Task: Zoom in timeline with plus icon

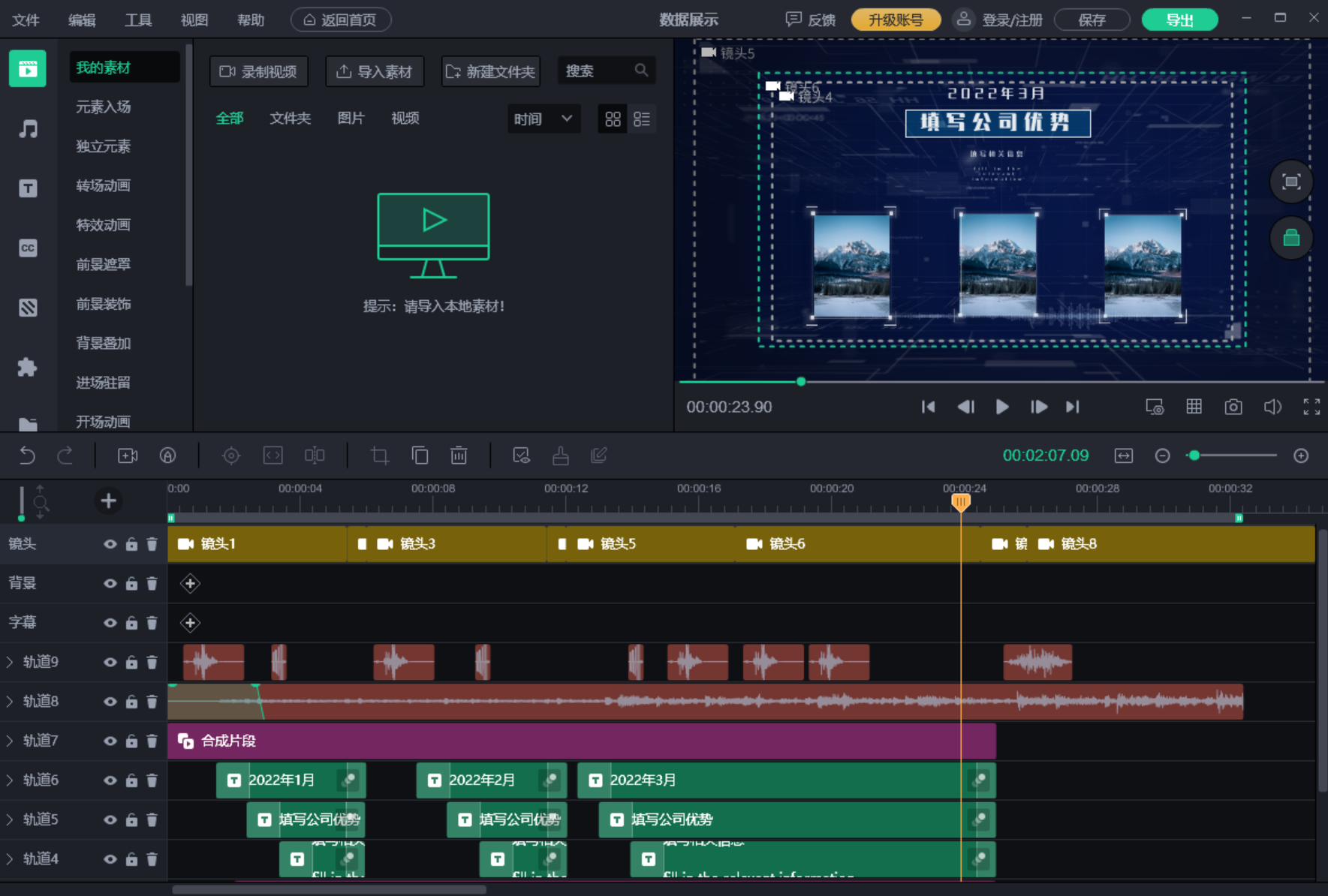Action: click(1301, 456)
